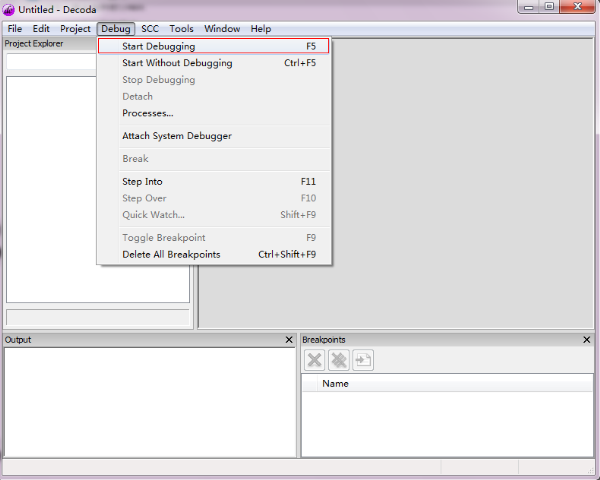Choose Delete All Breakpoints menu item
The width and height of the screenshot is (600, 480).
tap(171, 254)
